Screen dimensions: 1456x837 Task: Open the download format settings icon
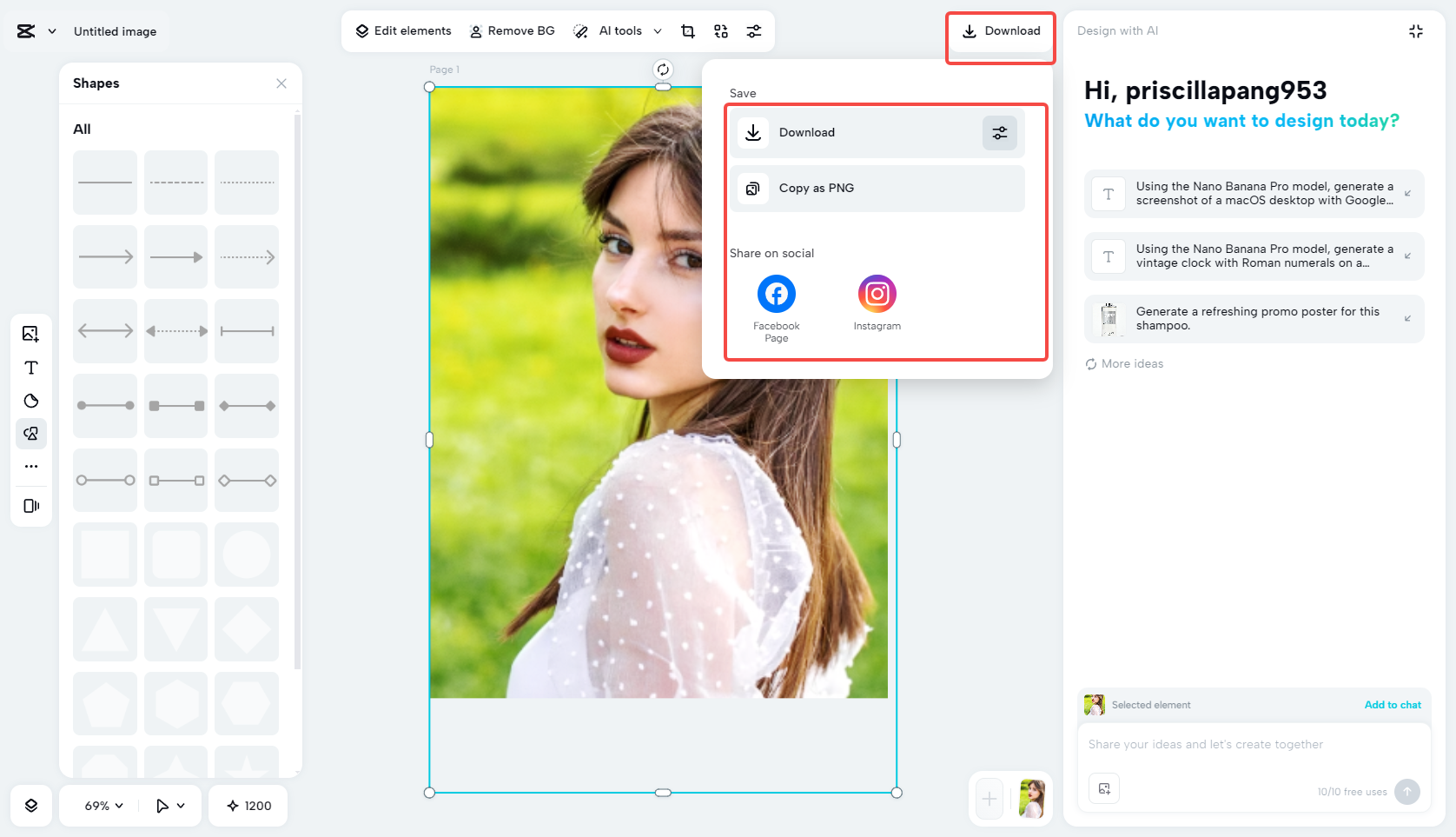(999, 132)
